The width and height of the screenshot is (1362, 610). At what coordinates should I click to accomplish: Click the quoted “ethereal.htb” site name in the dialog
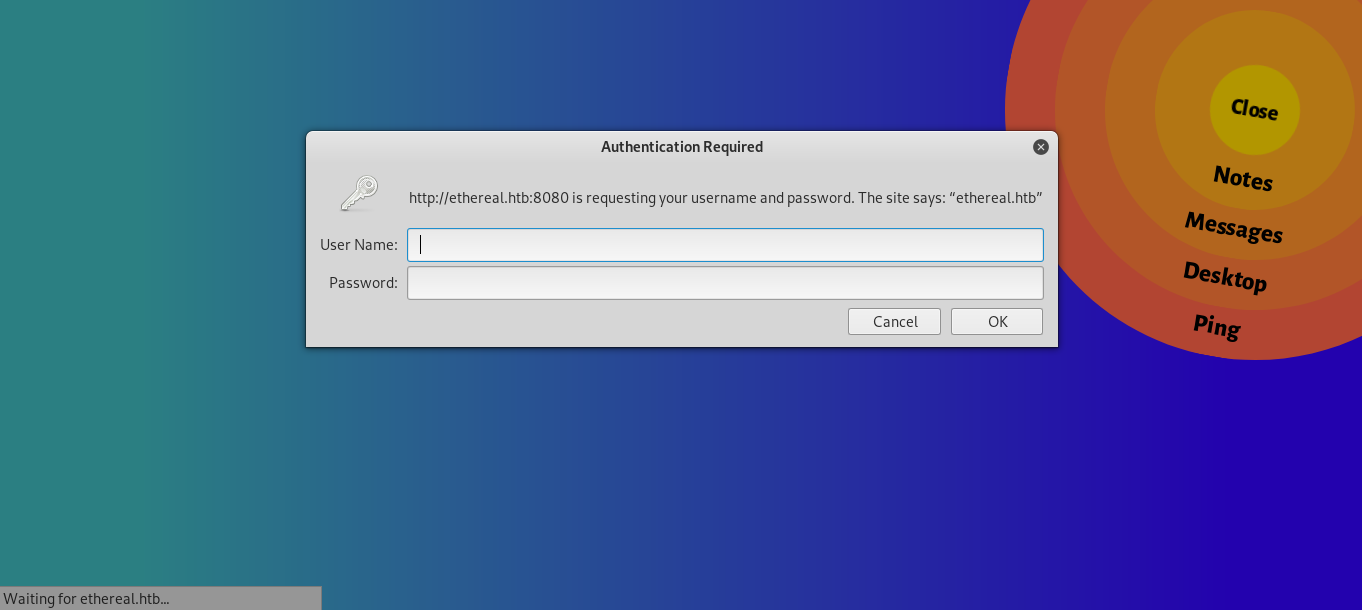point(995,198)
